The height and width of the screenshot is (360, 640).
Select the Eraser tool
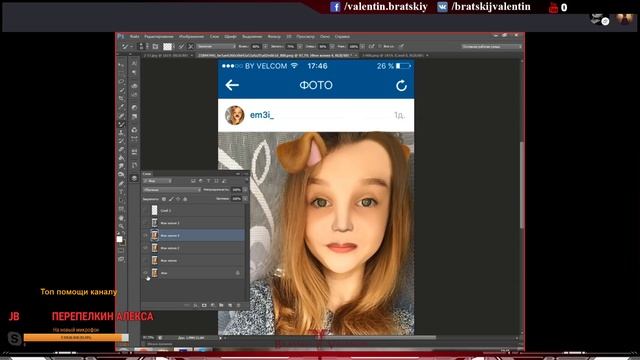121,149
